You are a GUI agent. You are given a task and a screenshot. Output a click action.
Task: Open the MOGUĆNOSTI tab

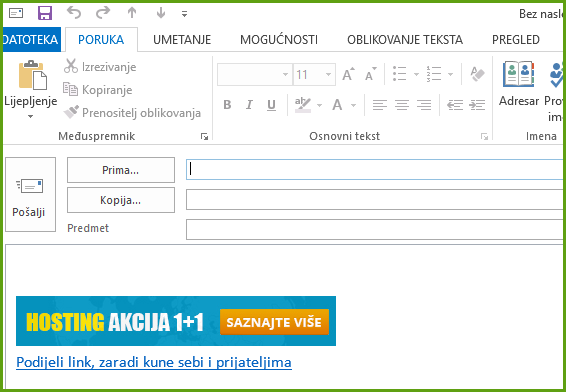point(279,39)
